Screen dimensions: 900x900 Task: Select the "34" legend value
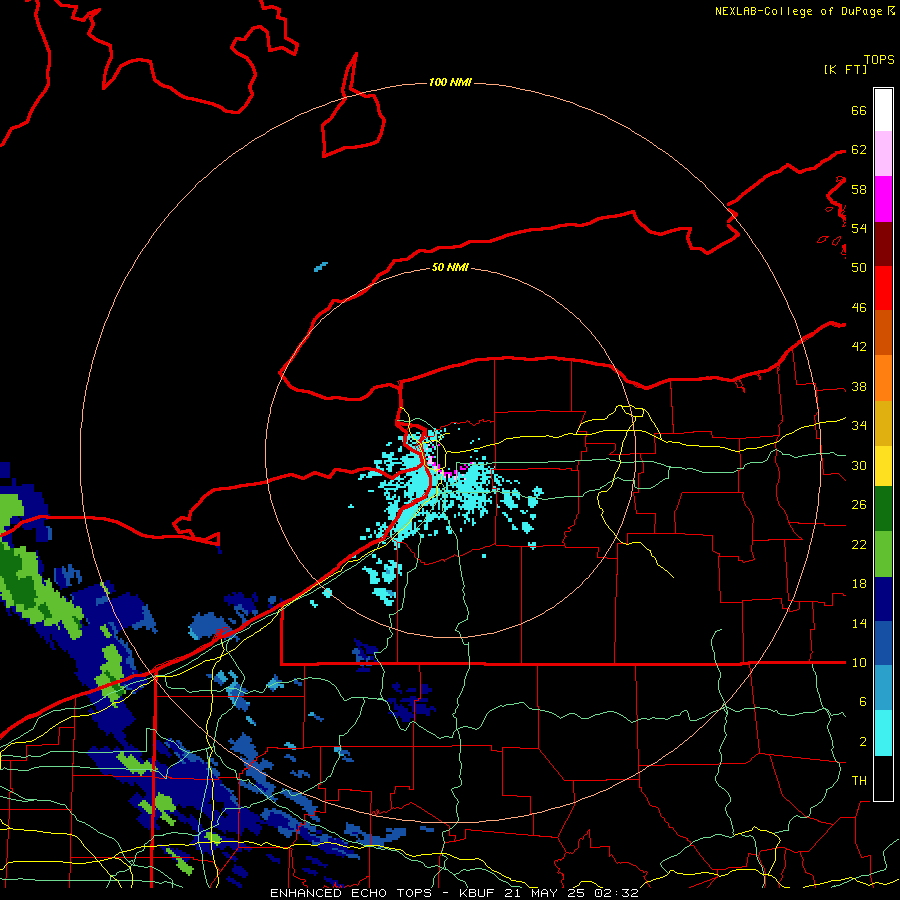point(859,426)
